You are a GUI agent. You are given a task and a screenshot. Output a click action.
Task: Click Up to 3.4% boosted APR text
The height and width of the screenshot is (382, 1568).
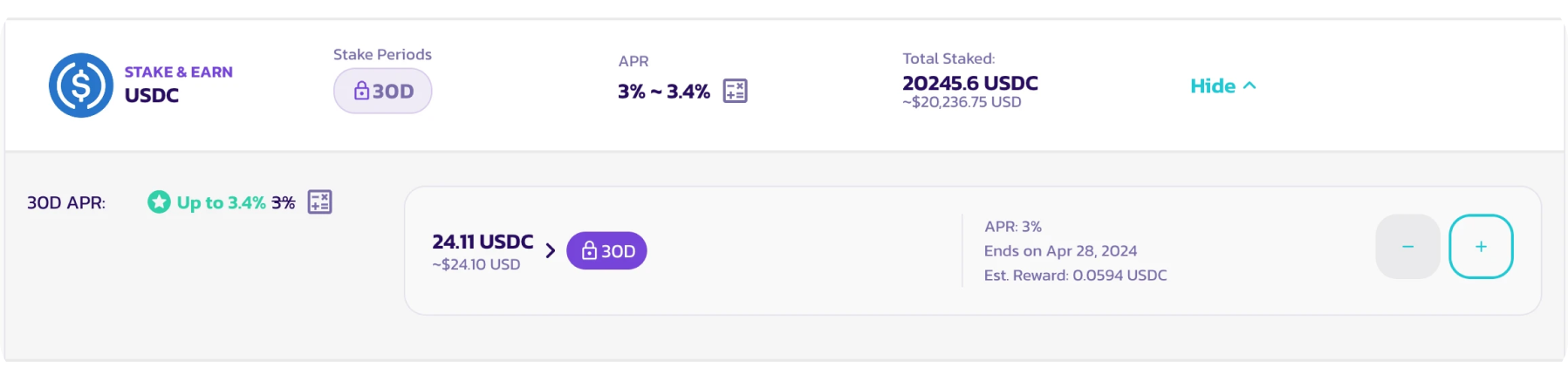click(222, 202)
